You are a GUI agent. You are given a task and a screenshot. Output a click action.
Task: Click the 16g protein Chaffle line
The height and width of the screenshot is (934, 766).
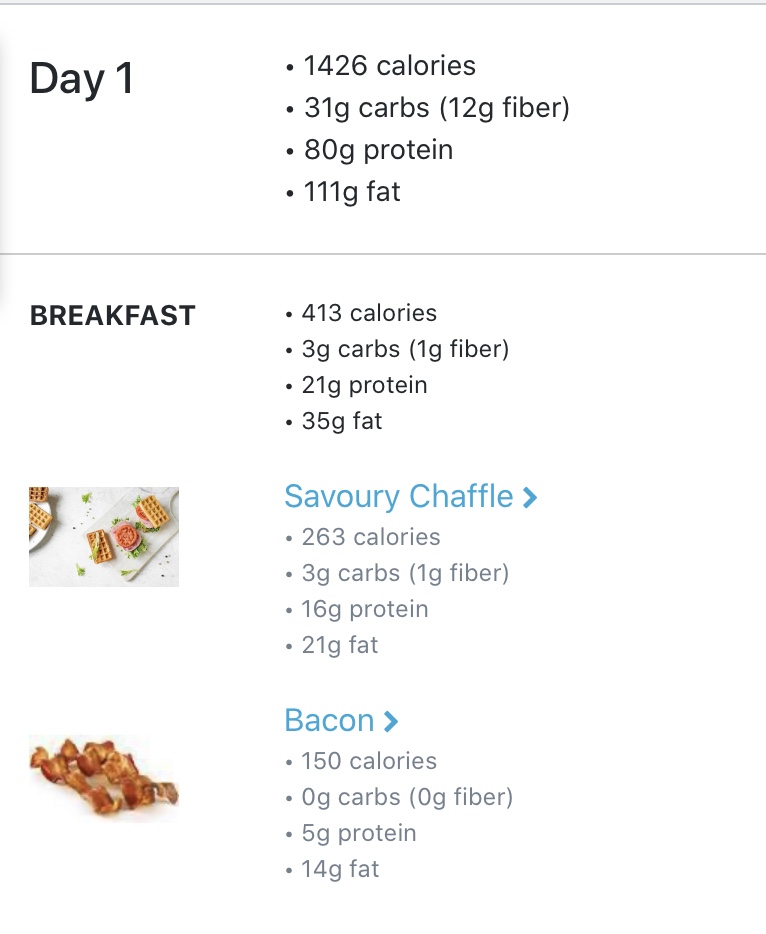pyautogui.click(x=364, y=609)
